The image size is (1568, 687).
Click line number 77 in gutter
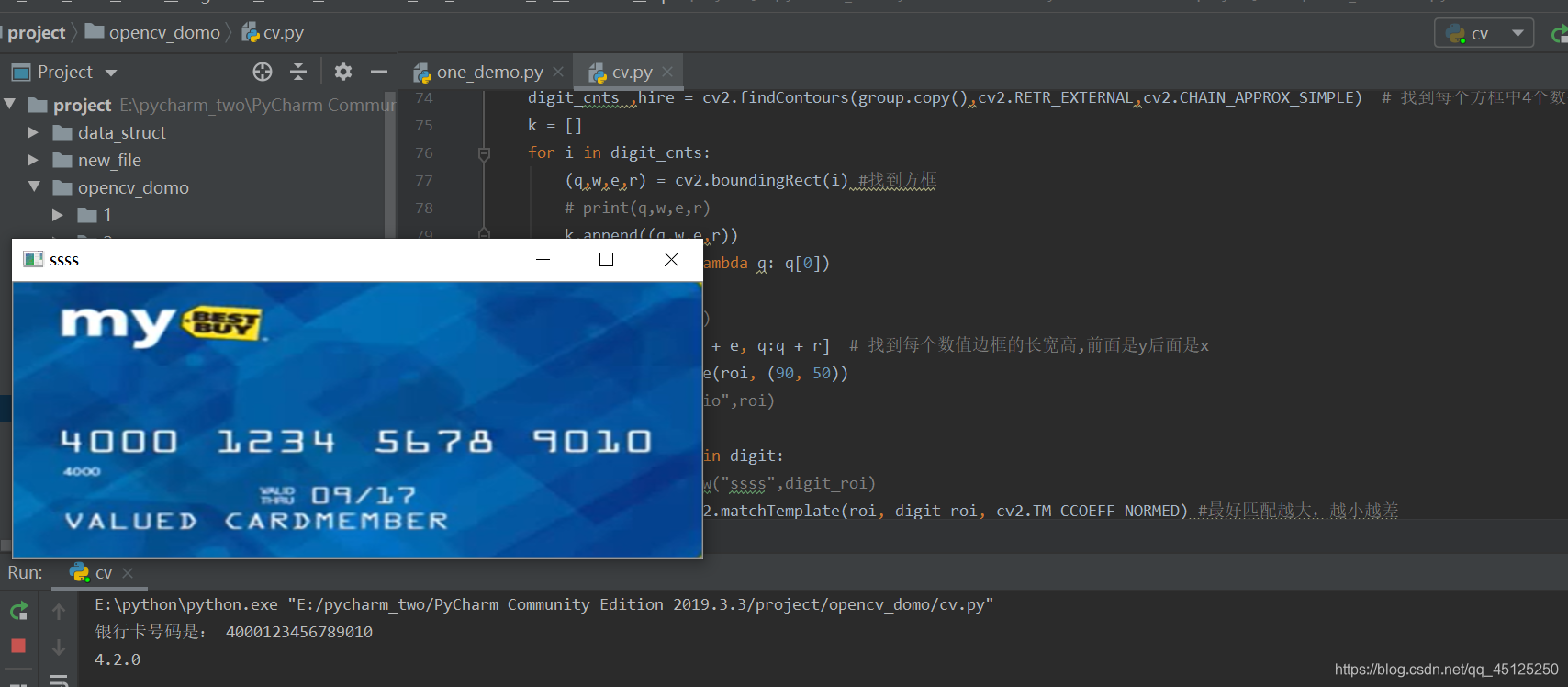coord(423,181)
